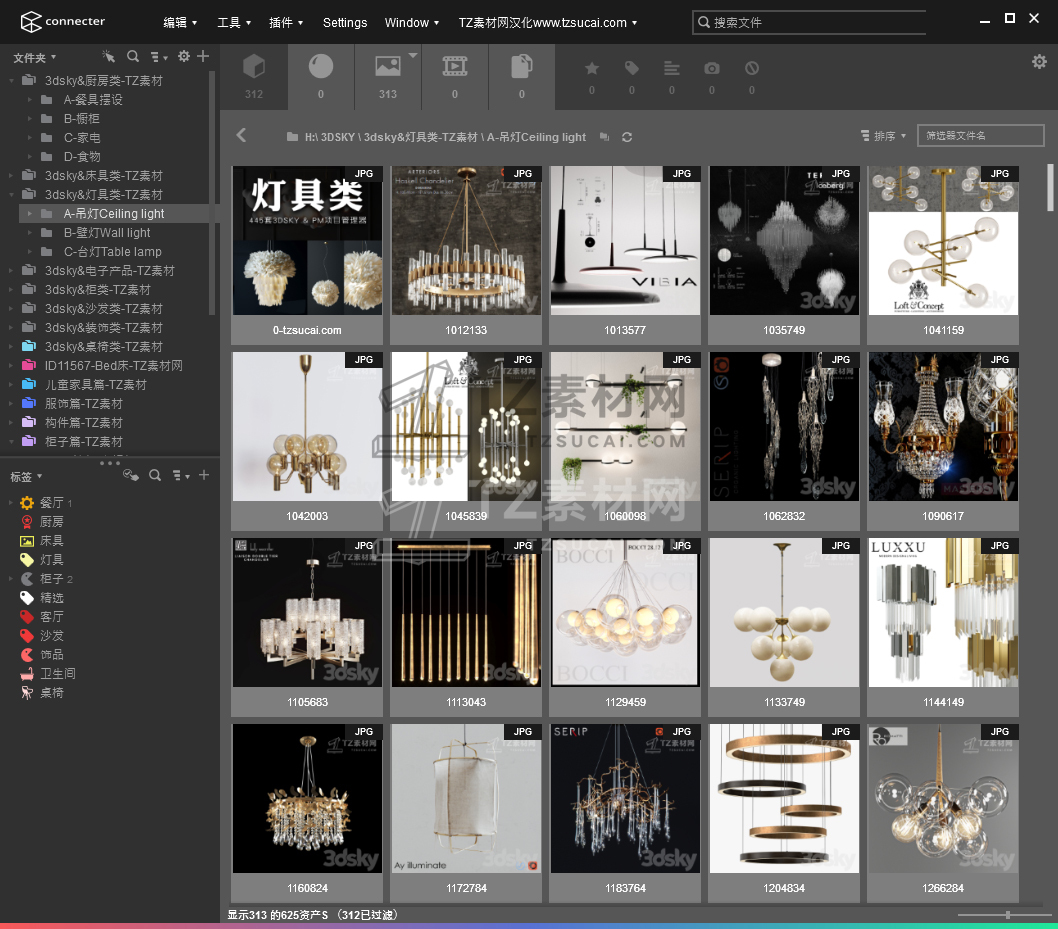
Task: Click the folder panel search icon
Action: point(133,57)
